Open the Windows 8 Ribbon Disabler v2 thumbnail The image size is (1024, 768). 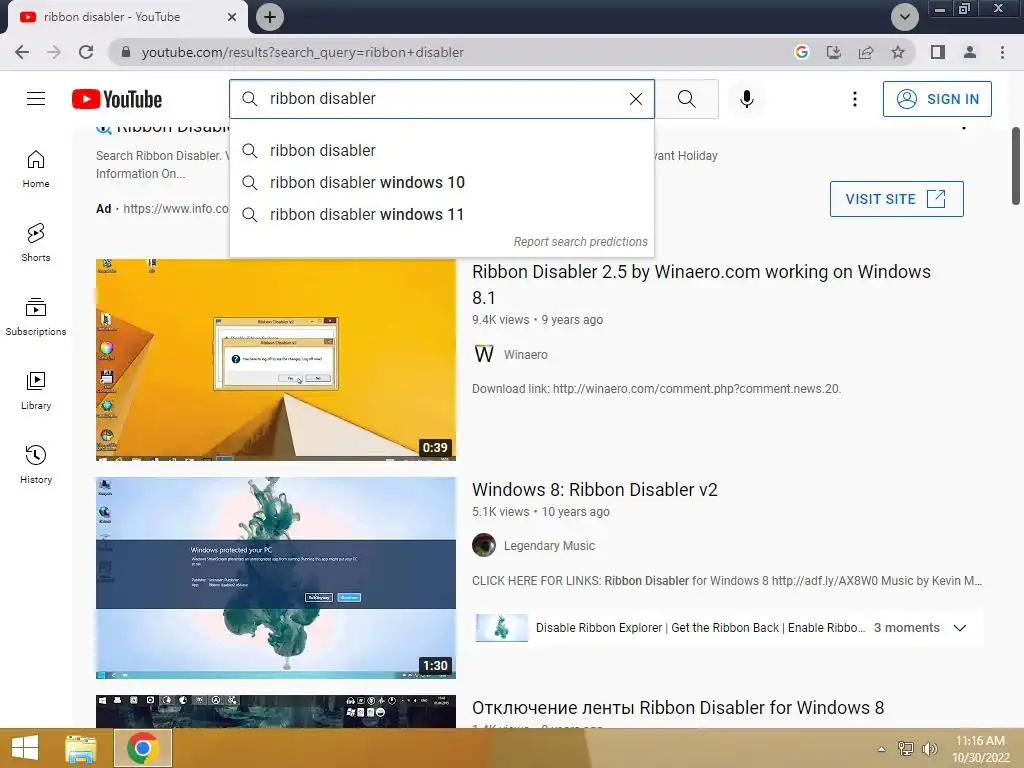click(x=276, y=578)
